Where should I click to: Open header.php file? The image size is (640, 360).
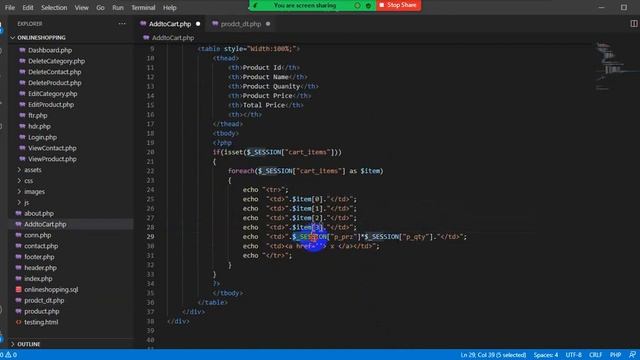point(40,268)
